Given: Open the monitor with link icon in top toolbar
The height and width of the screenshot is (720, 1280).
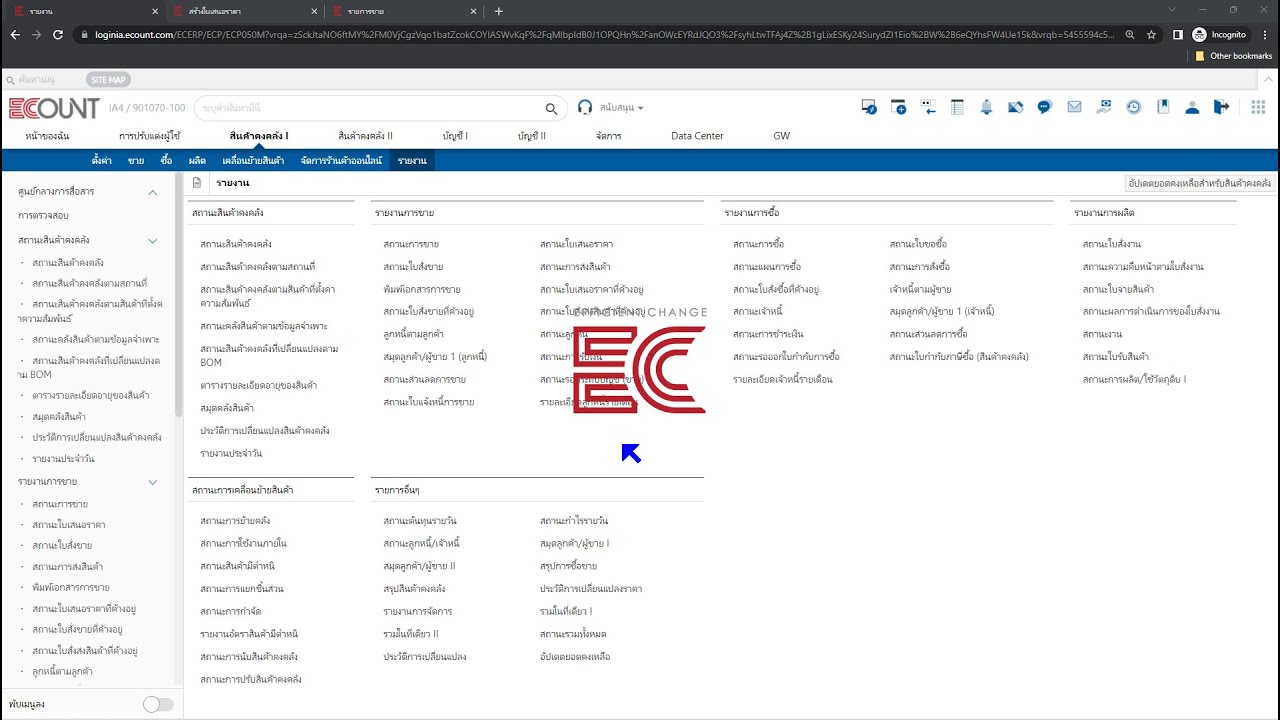Looking at the screenshot, I should [x=868, y=107].
